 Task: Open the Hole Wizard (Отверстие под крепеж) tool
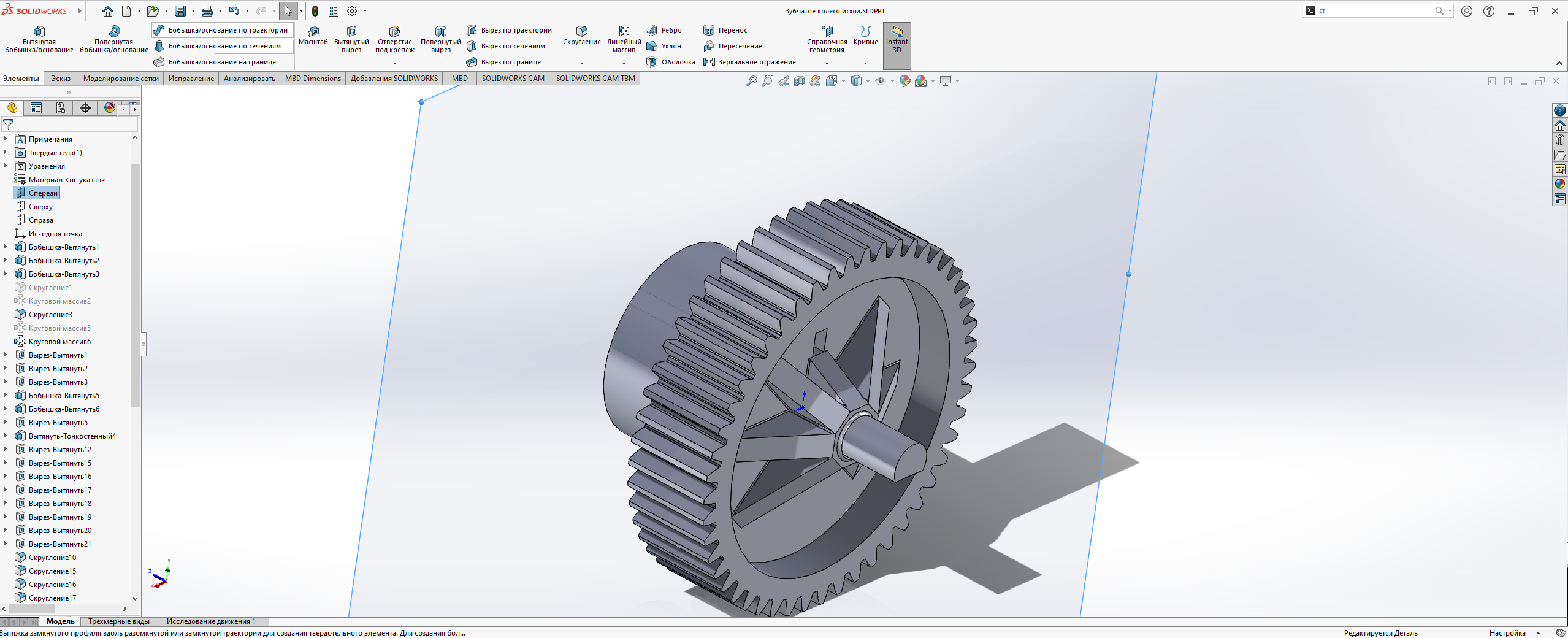click(395, 31)
